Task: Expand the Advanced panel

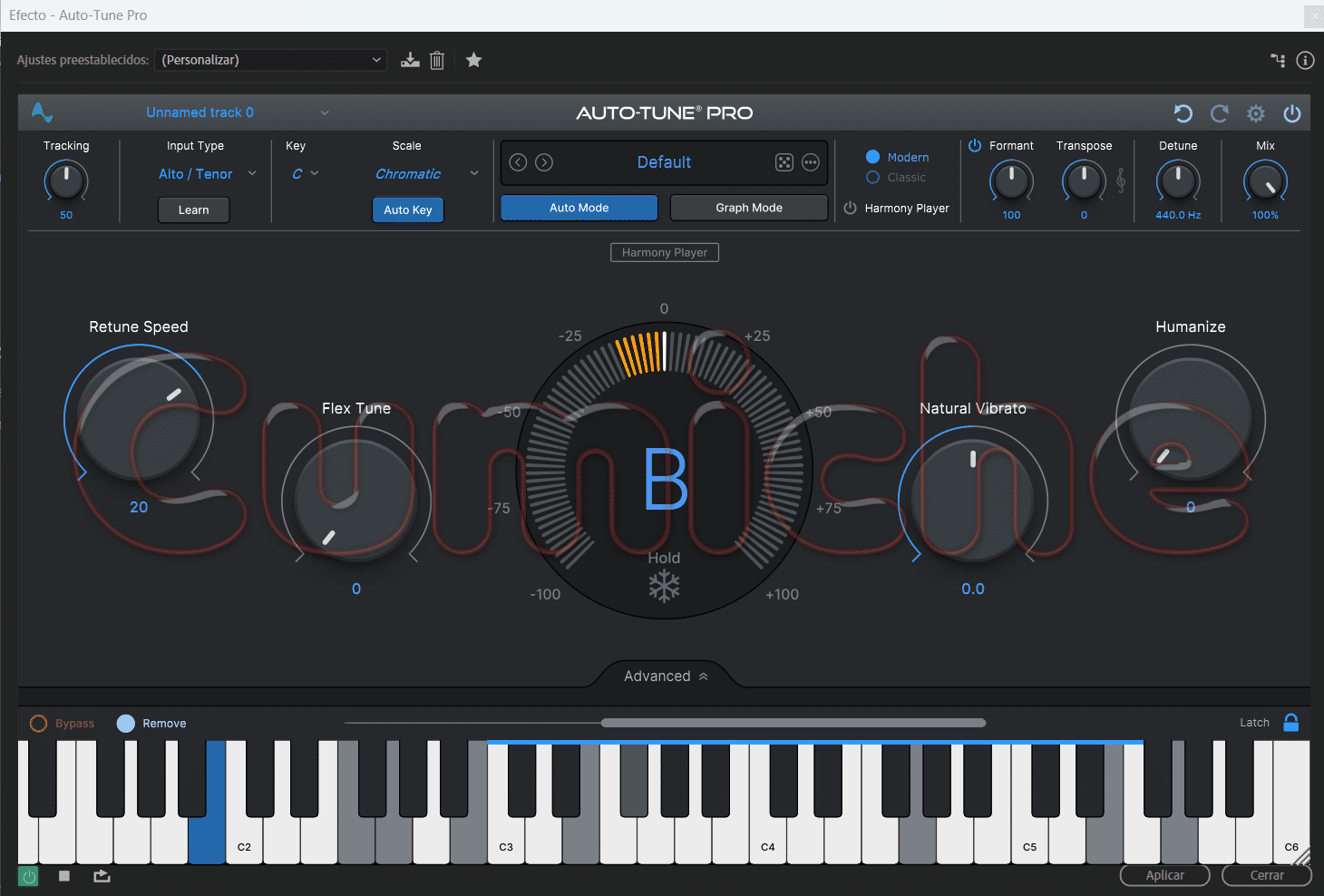Action: click(665, 676)
